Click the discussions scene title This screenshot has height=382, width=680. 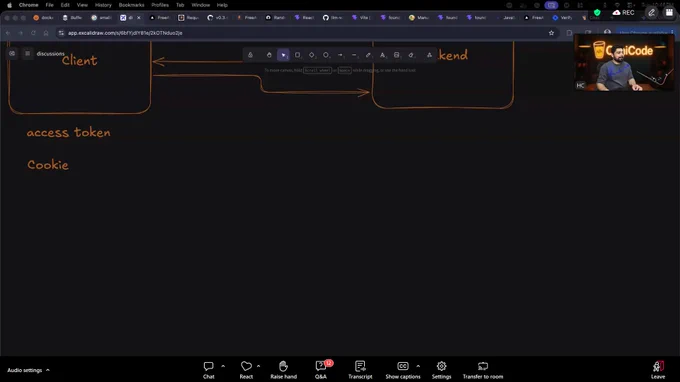point(50,54)
